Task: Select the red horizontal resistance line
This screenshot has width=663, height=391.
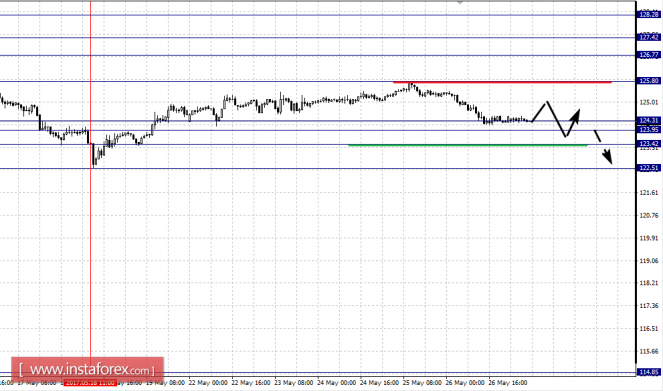Action: (502, 82)
